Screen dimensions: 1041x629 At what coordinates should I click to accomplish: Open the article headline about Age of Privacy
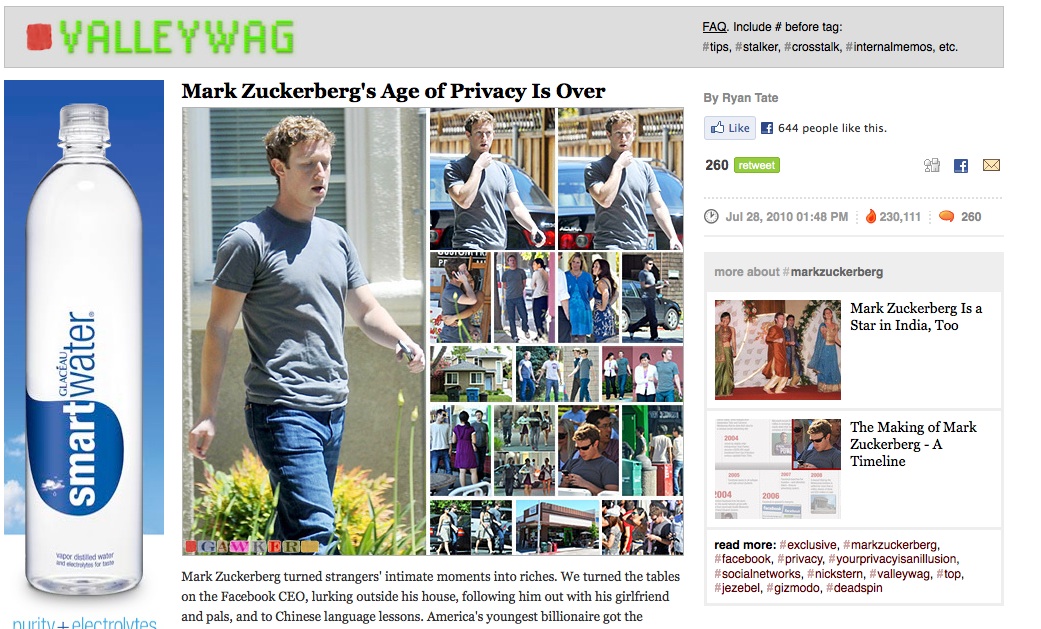pyautogui.click(x=393, y=91)
